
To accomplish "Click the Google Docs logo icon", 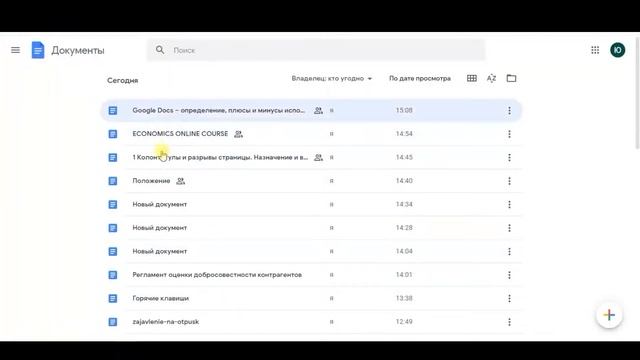I will point(38,50).
